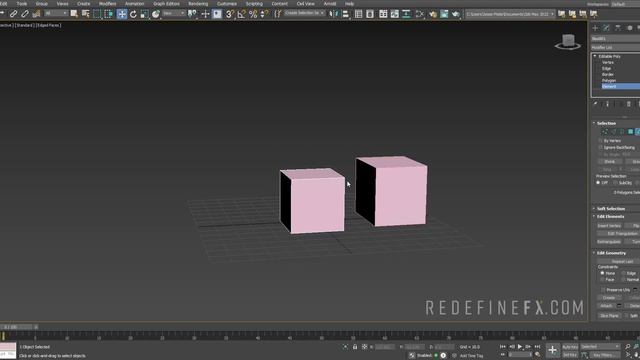Open the Rendering menu
This screenshot has height=360, width=640.
[x=198, y=4]
